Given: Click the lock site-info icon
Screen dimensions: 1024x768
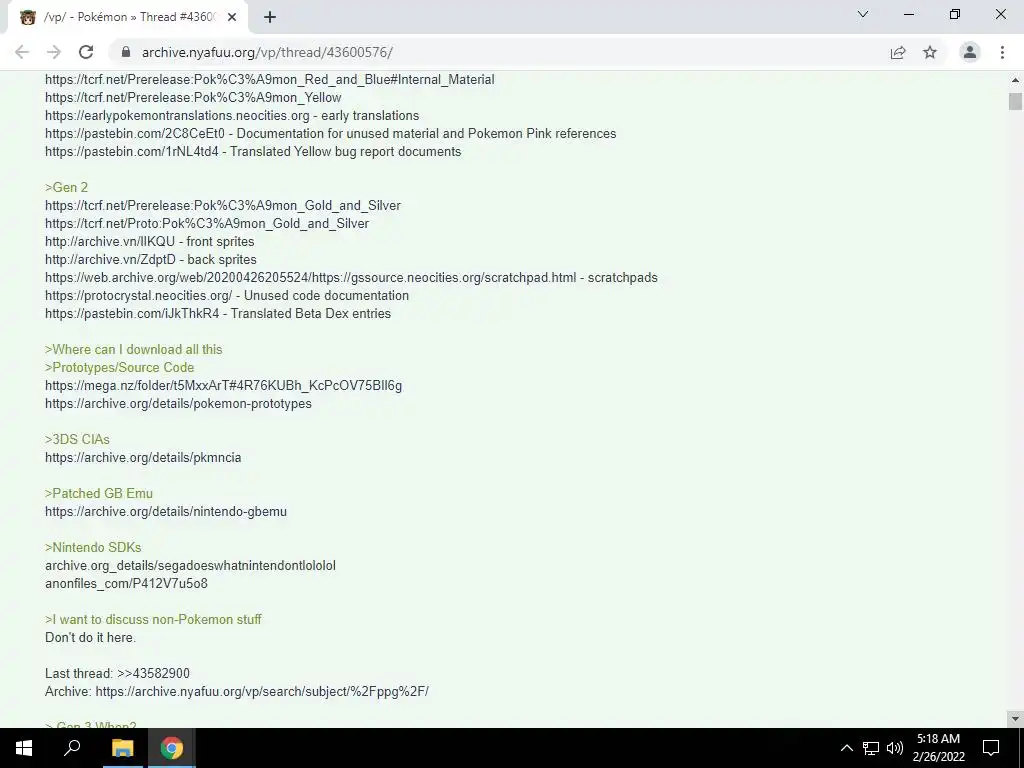Looking at the screenshot, I should [126, 52].
